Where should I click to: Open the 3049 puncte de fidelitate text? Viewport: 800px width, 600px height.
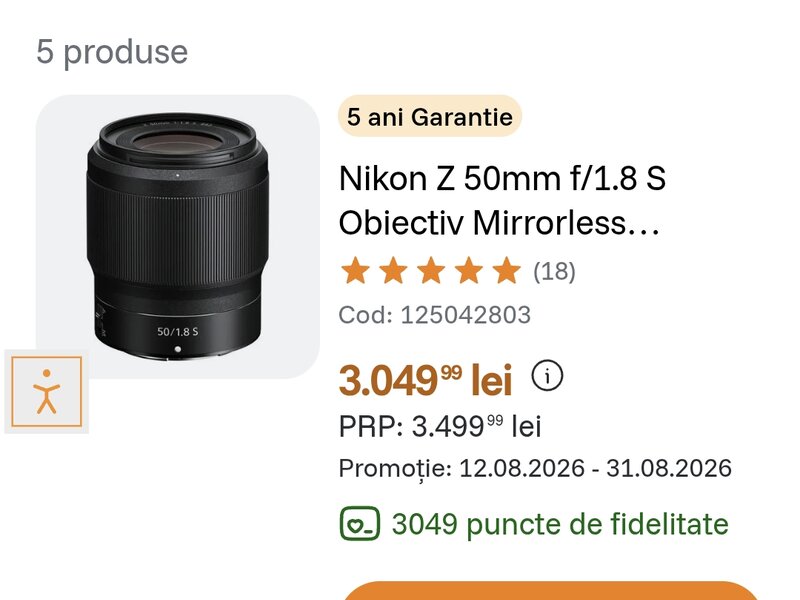click(x=560, y=524)
